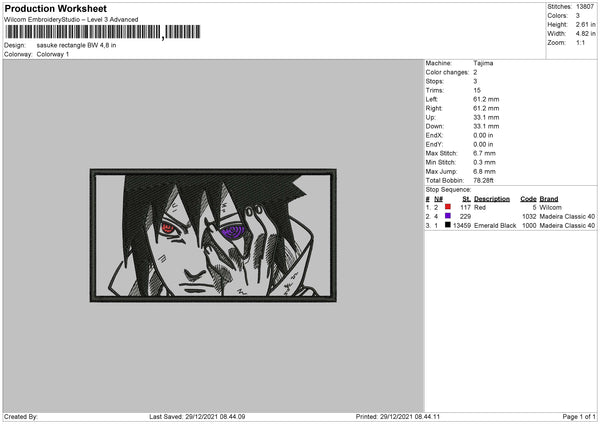Click the Height value 2.61 in
The width and height of the screenshot is (600, 424).
pyautogui.click(x=585, y=24)
